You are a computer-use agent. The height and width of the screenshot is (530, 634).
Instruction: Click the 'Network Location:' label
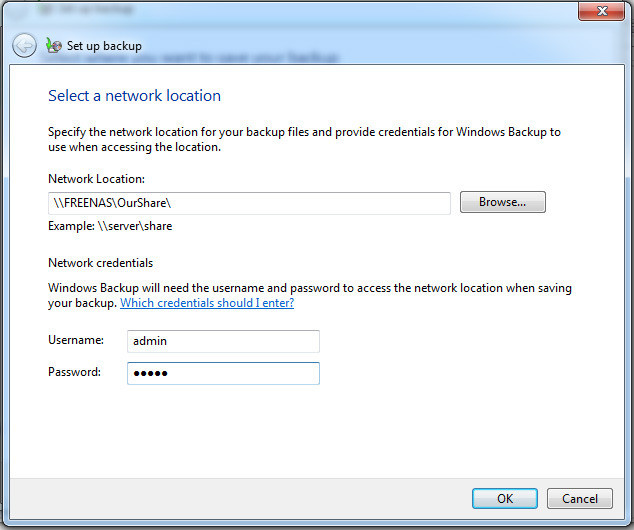96,179
